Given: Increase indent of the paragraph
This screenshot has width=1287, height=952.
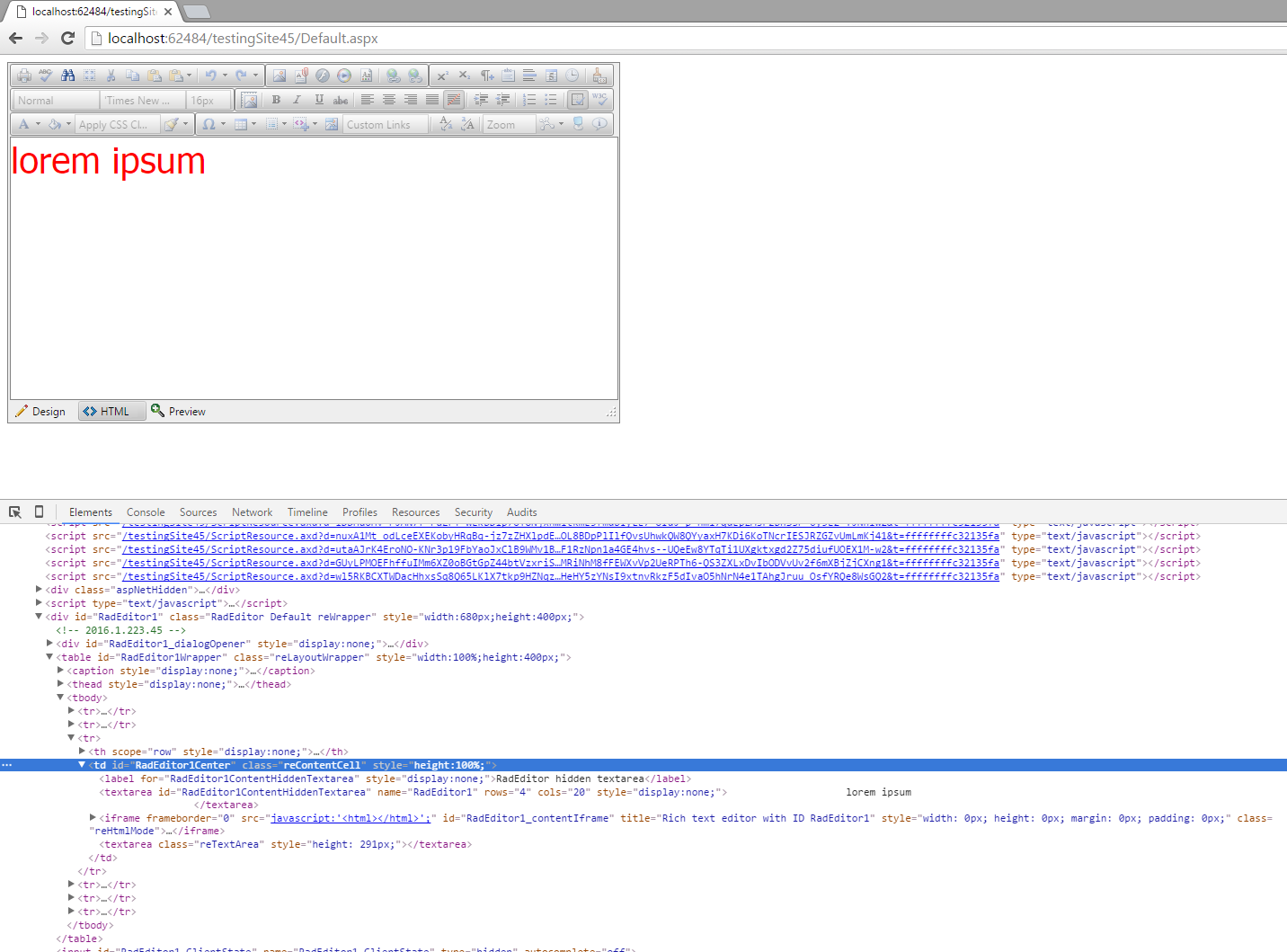Looking at the screenshot, I should [482, 100].
